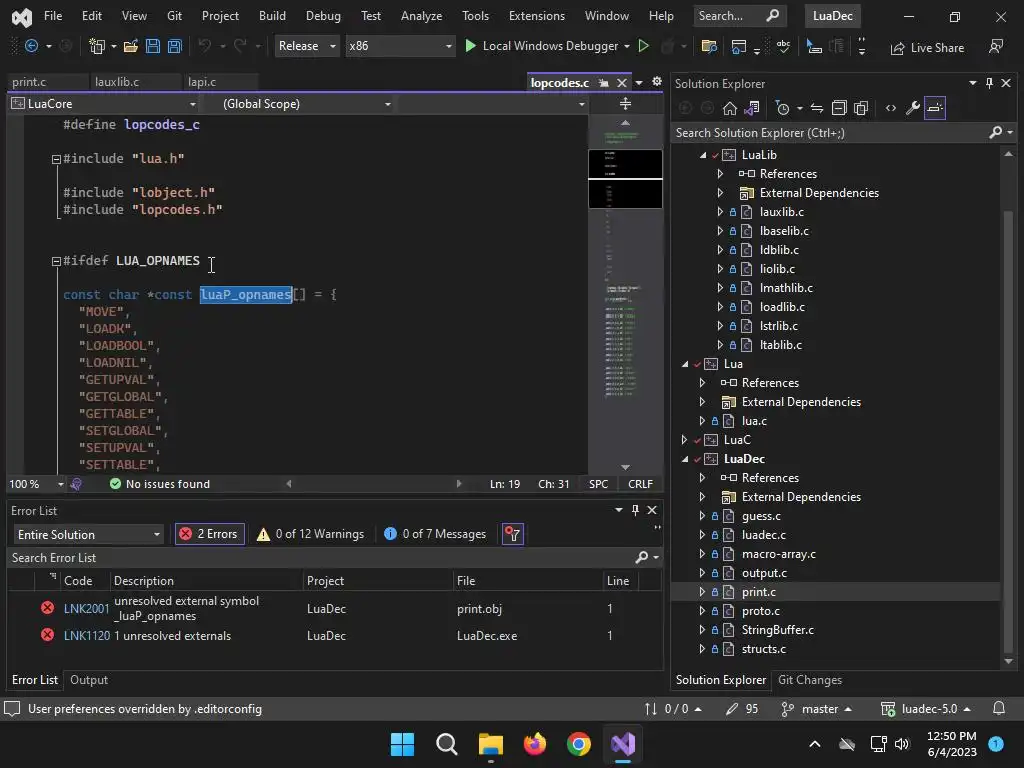Toggle the Preview Selected Items icon

[x=935, y=108]
